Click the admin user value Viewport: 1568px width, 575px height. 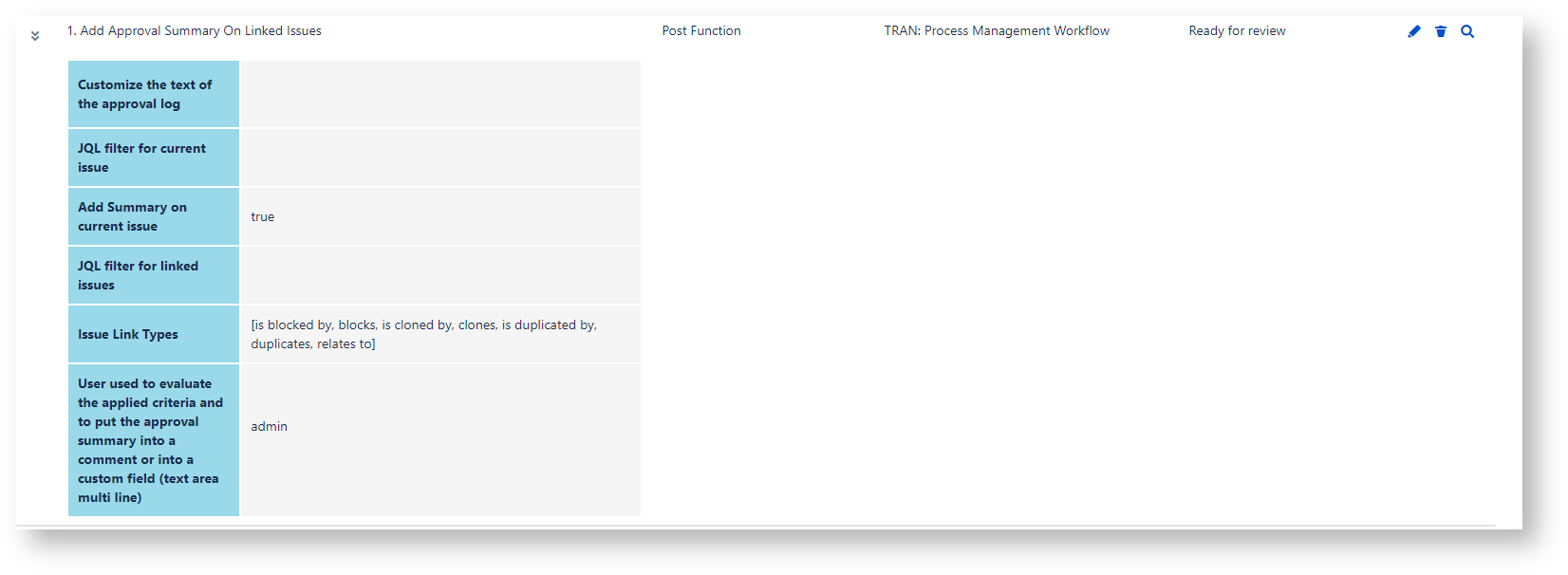[270, 427]
